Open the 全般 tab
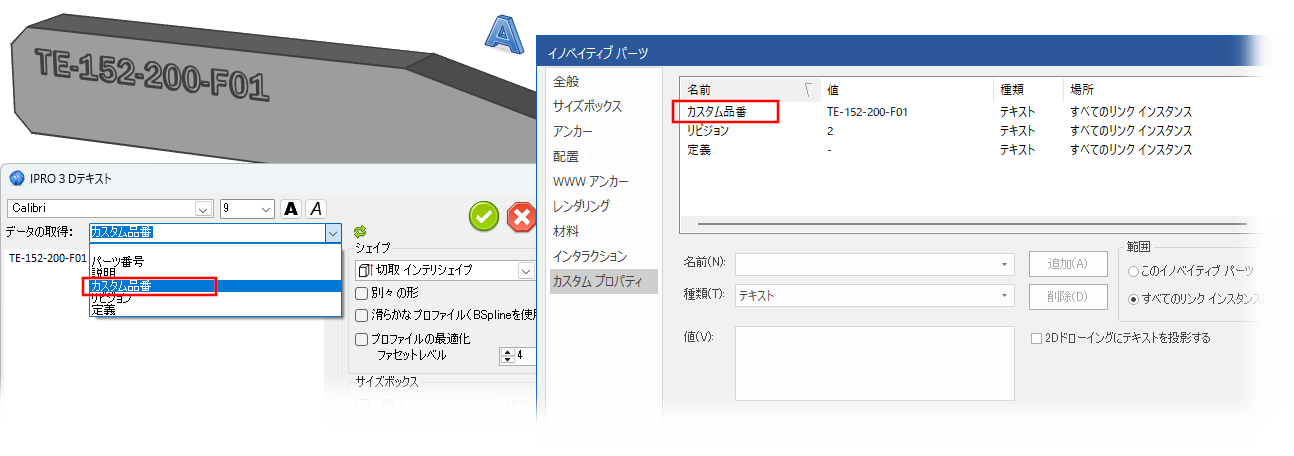The height and width of the screenshot is (456, 1294). pyautogui.click(x=566, y=81)
